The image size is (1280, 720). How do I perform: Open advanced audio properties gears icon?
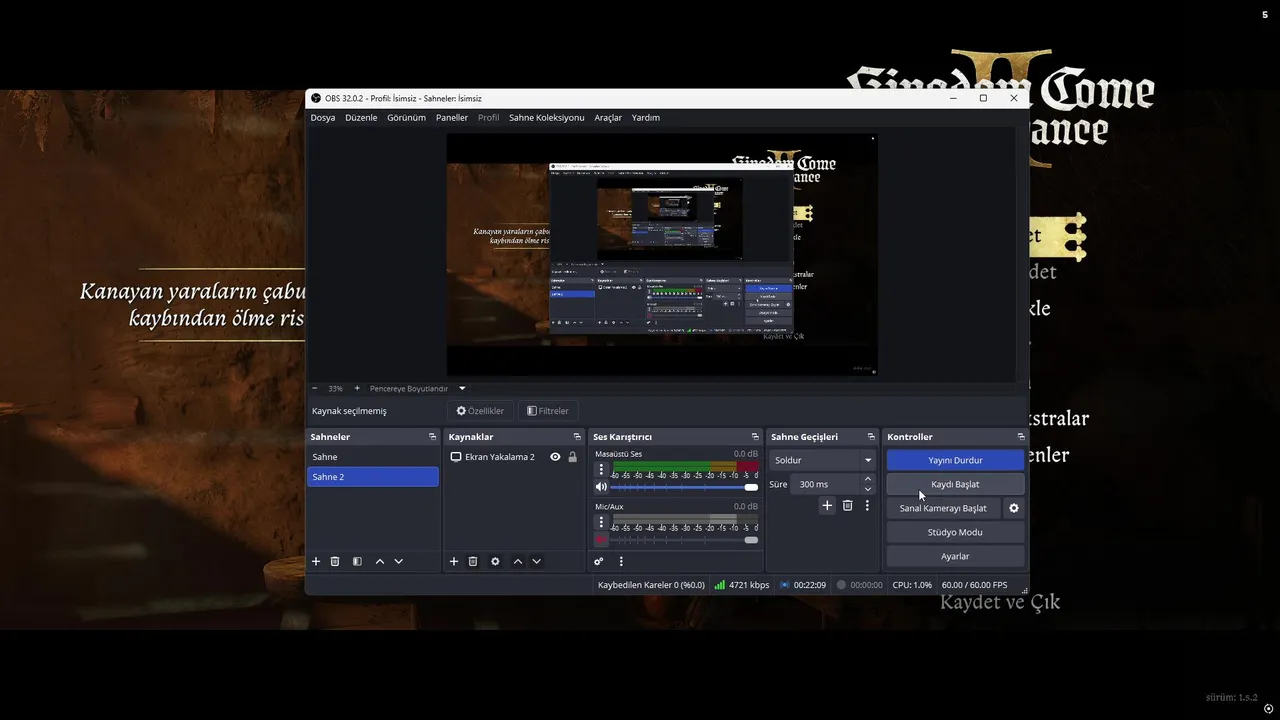pos(599,562)
